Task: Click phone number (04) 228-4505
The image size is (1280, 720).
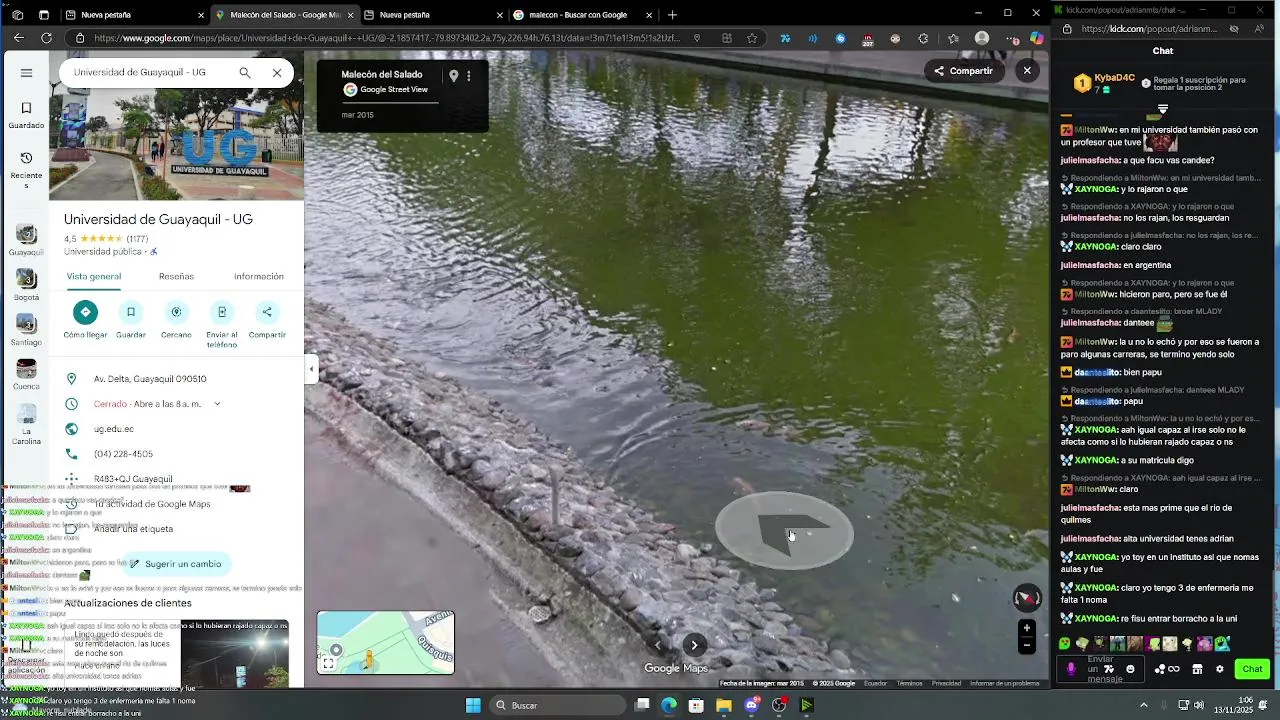Action: click(123, 454)
